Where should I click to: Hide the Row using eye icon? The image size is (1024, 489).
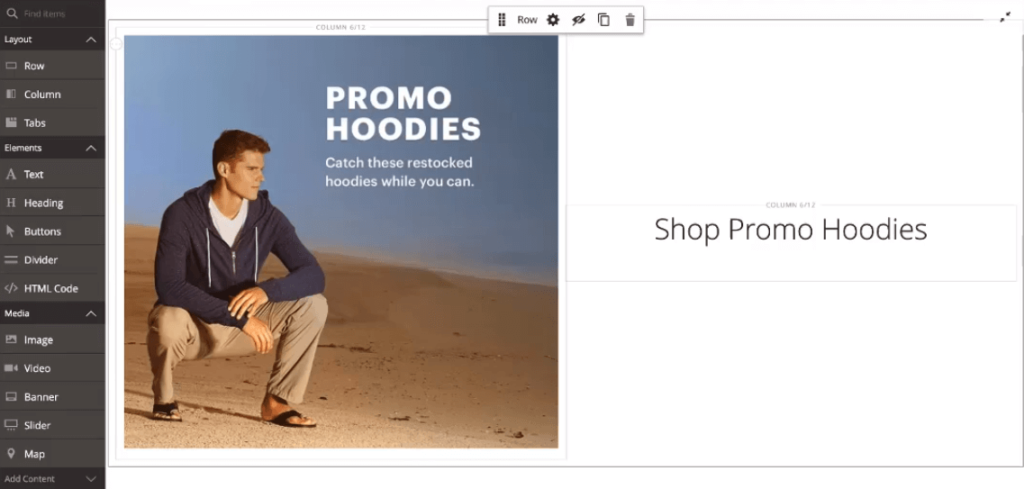pyautogui.click(x=578, y=20)
